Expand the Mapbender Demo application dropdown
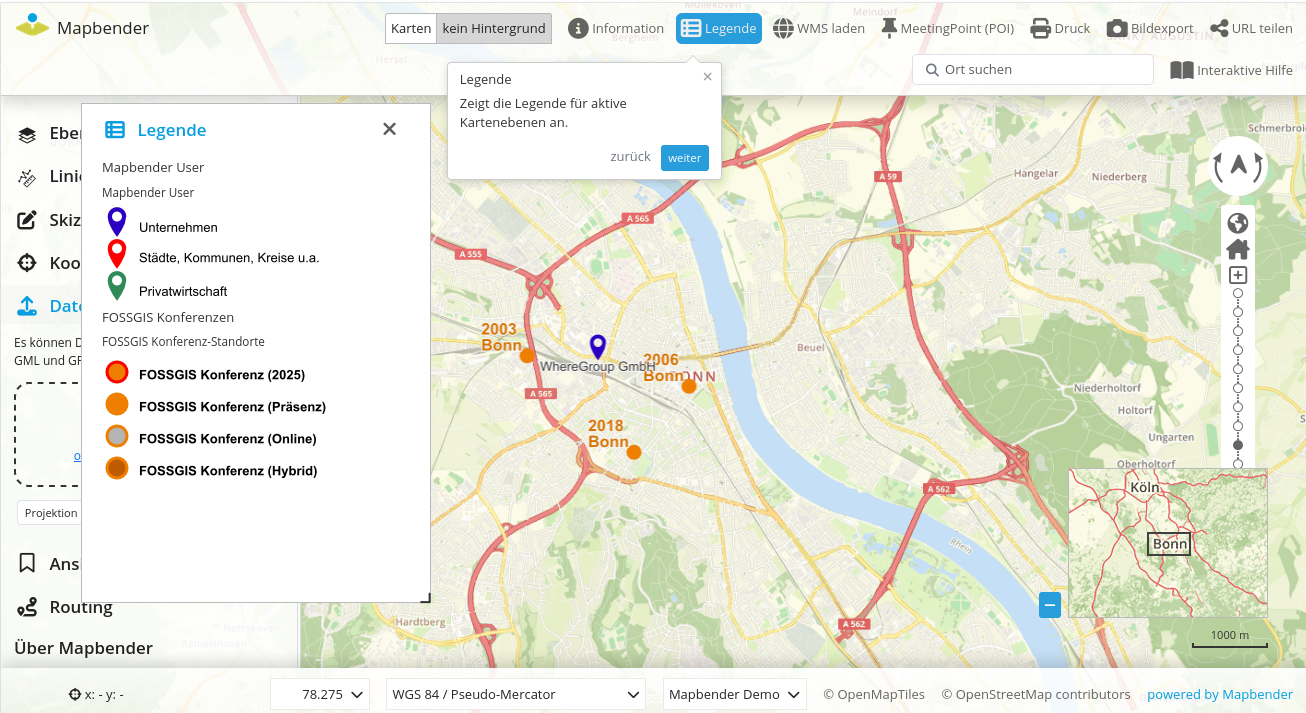This screenshot has height=713, width=1306. pyautogui.click(x=735, y=694)
